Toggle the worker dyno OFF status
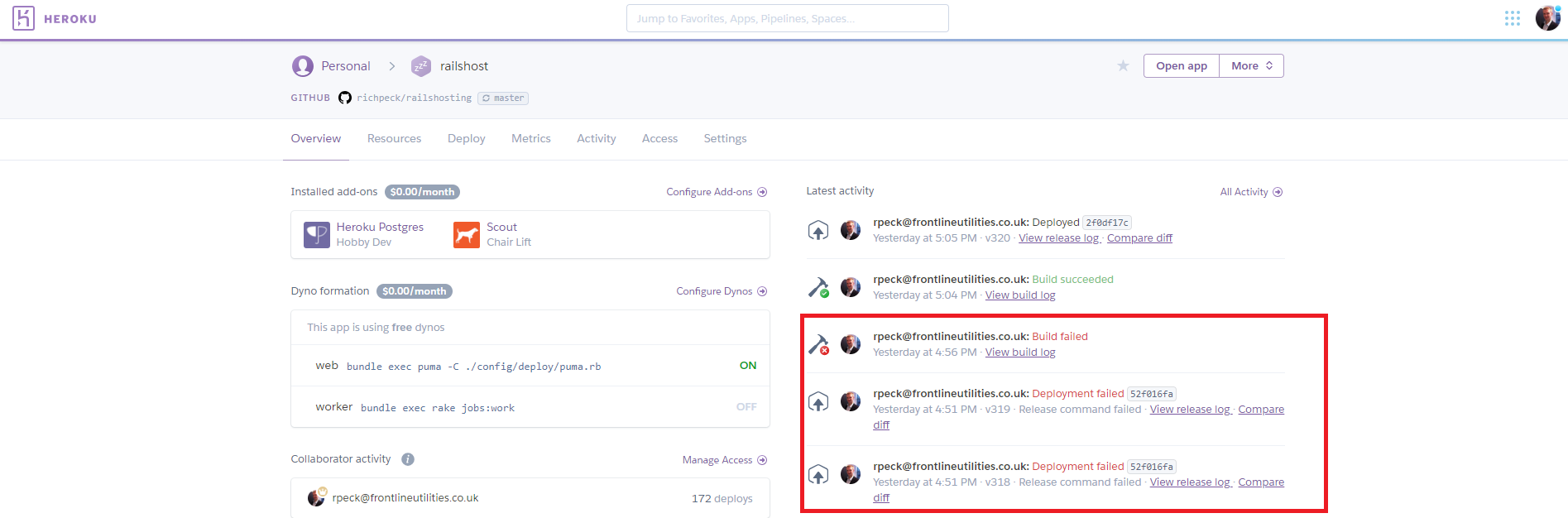 click(x=746, y=407)
